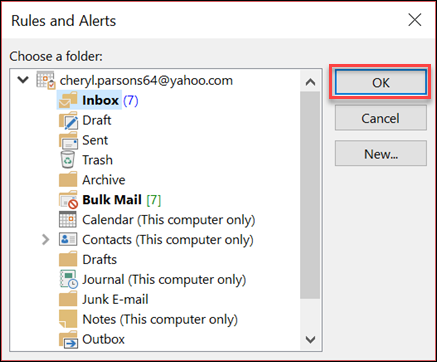Click the Bulk Mail blocked icon
The image size is (437, 362).
[68, 200]
